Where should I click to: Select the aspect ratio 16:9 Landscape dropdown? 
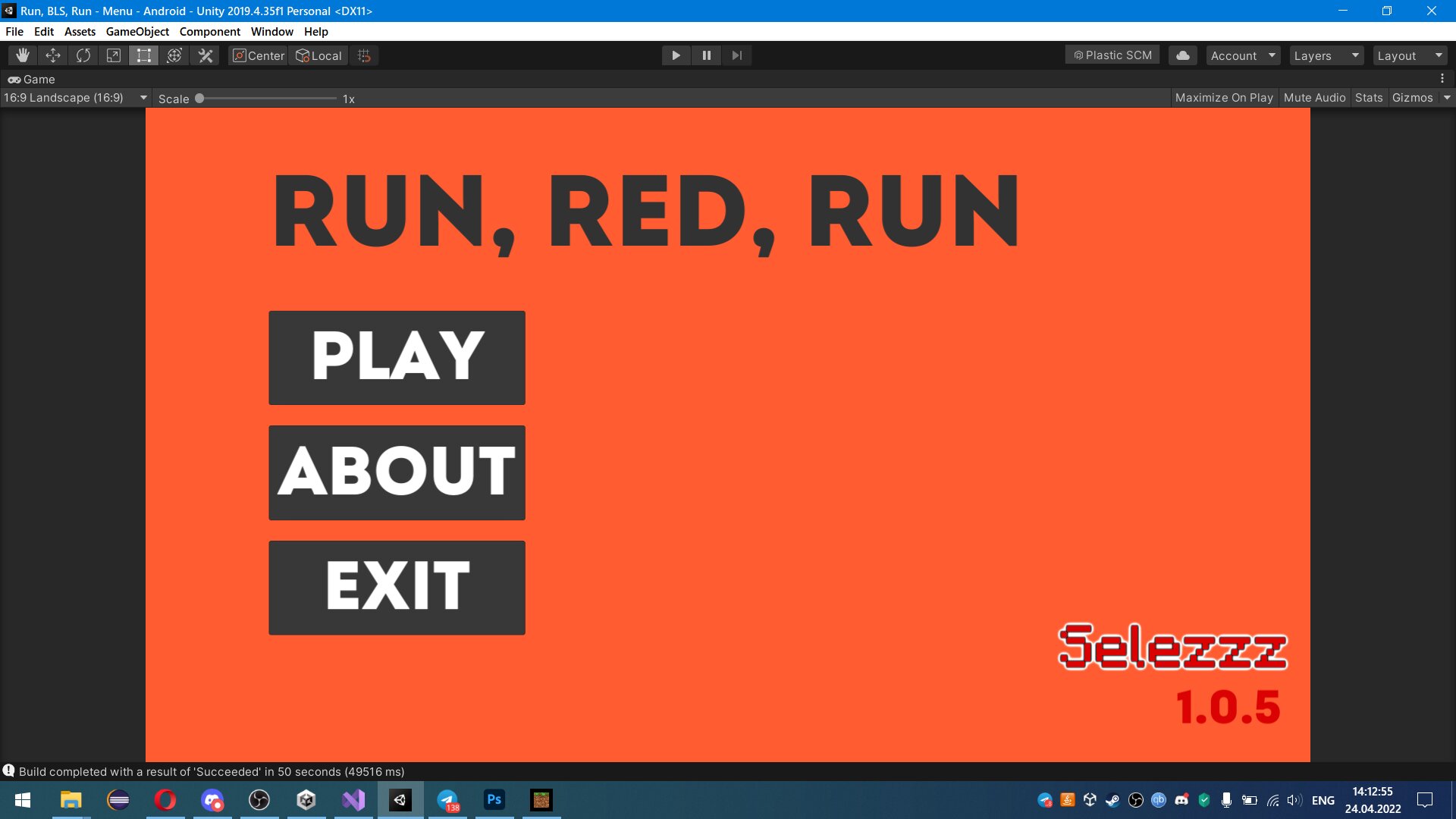point(75,97)
